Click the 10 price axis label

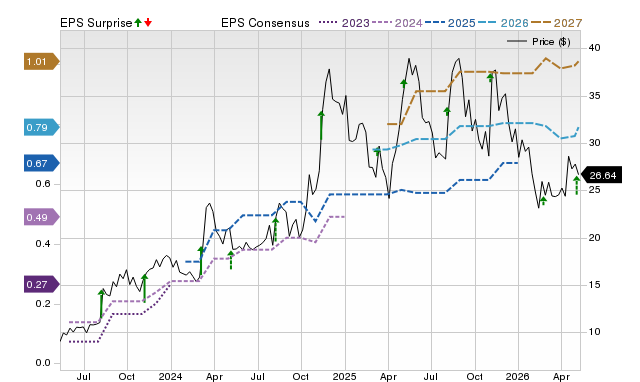point(594,332)
